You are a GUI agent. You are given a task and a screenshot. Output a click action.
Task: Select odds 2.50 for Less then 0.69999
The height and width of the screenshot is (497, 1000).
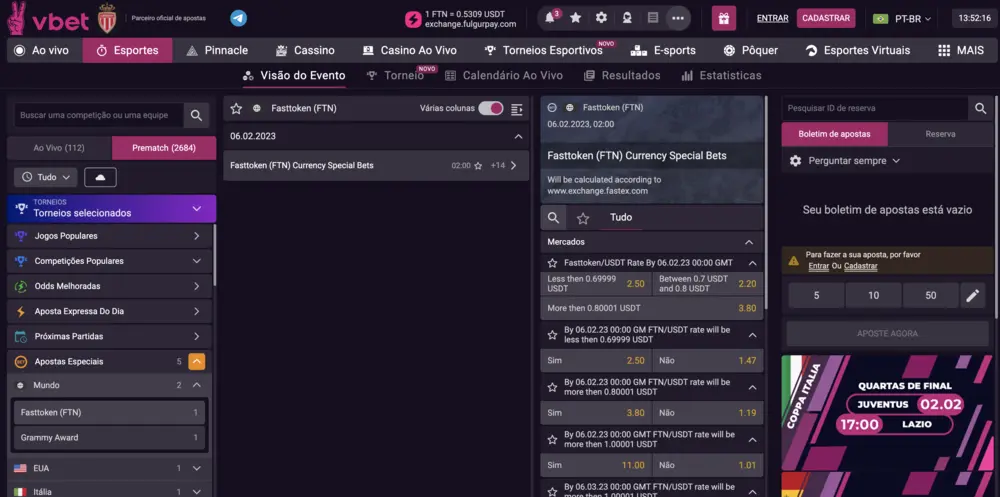tap(596, 283)
